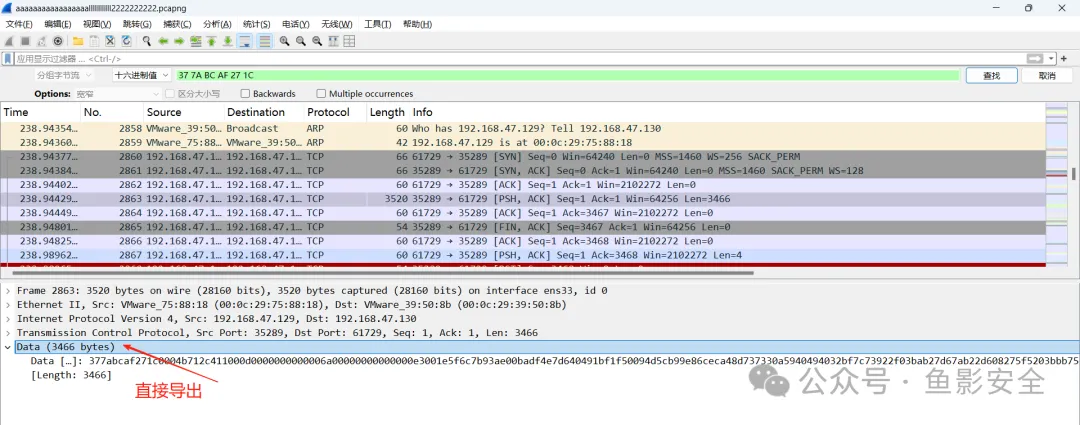Open the 宽窄 Options dropdown
Viewport: 1080px width, 425px height.
(117, 94)
